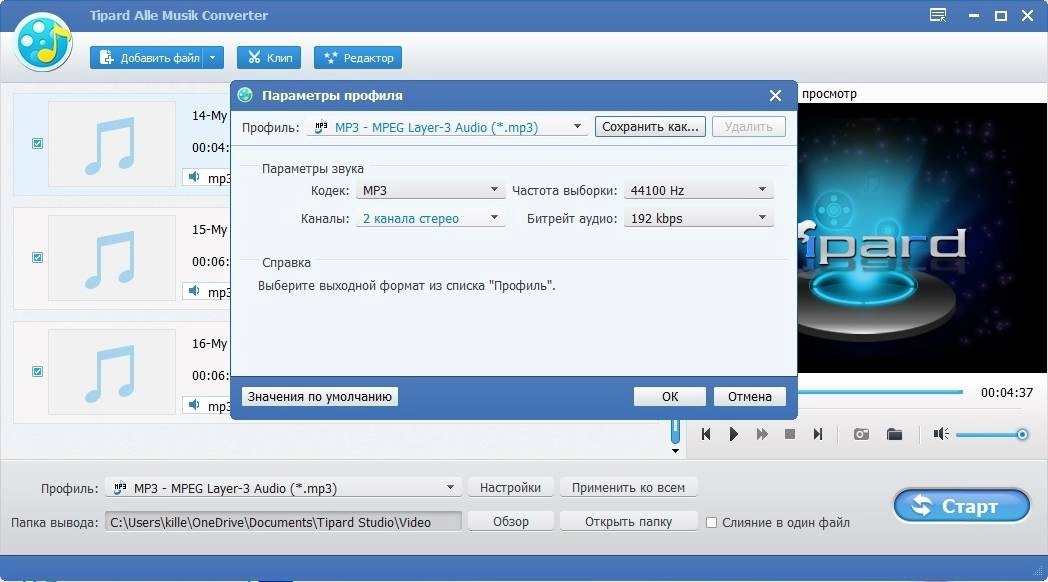Click Значения по умолчанию button
1048x582 pixels.
click(319, 396)
